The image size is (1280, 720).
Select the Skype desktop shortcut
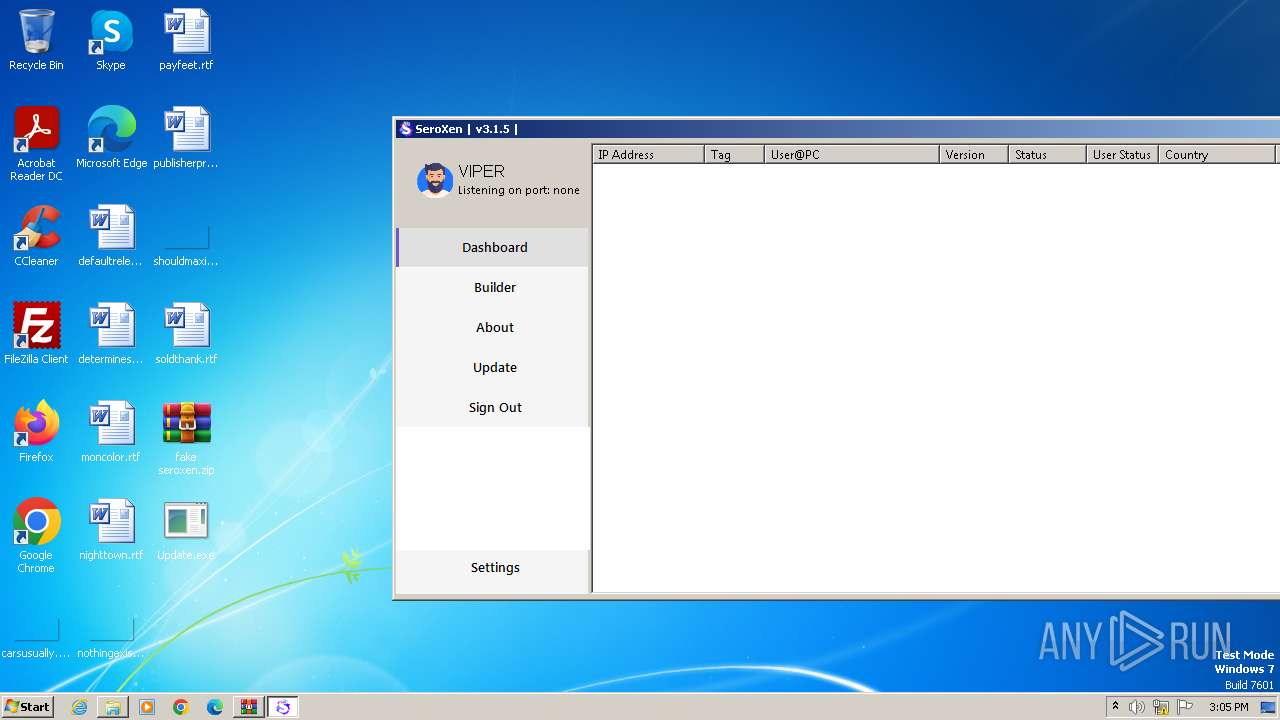[x=111, y=40]
